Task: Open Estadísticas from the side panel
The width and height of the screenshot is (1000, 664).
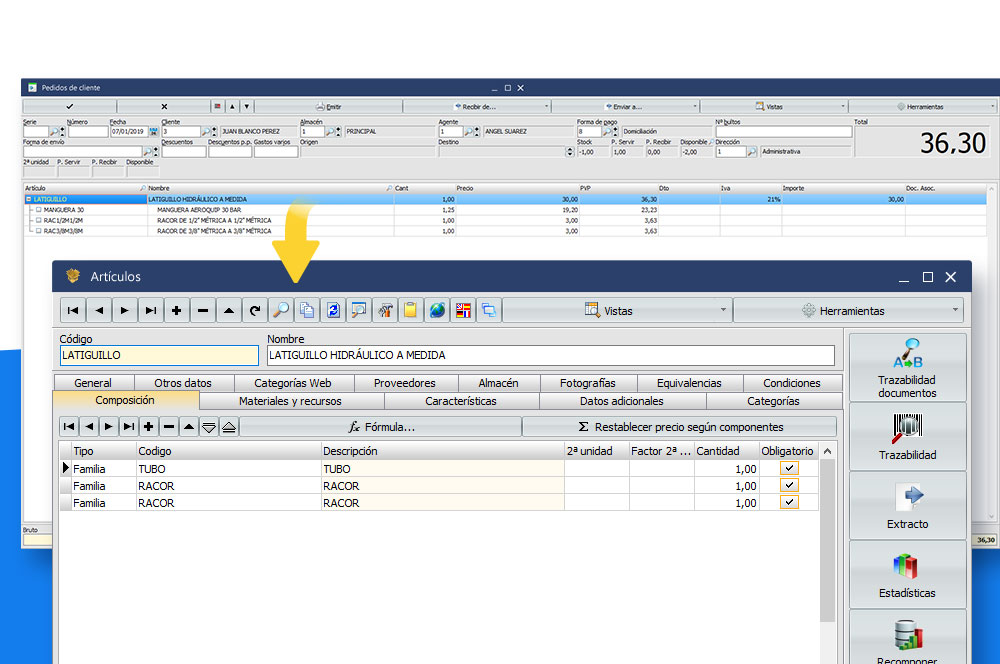Action: point(907,574)
